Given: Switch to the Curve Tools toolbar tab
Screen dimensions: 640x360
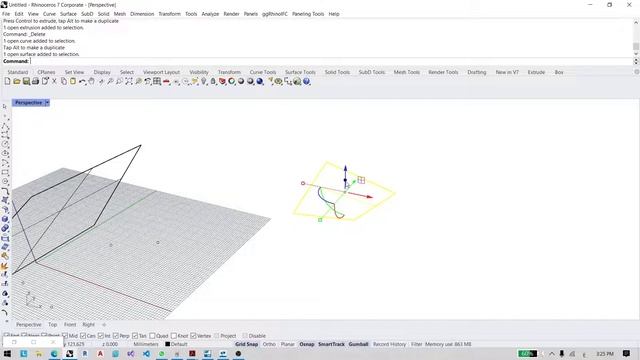Looking at the screenshot, I should 263,72.
